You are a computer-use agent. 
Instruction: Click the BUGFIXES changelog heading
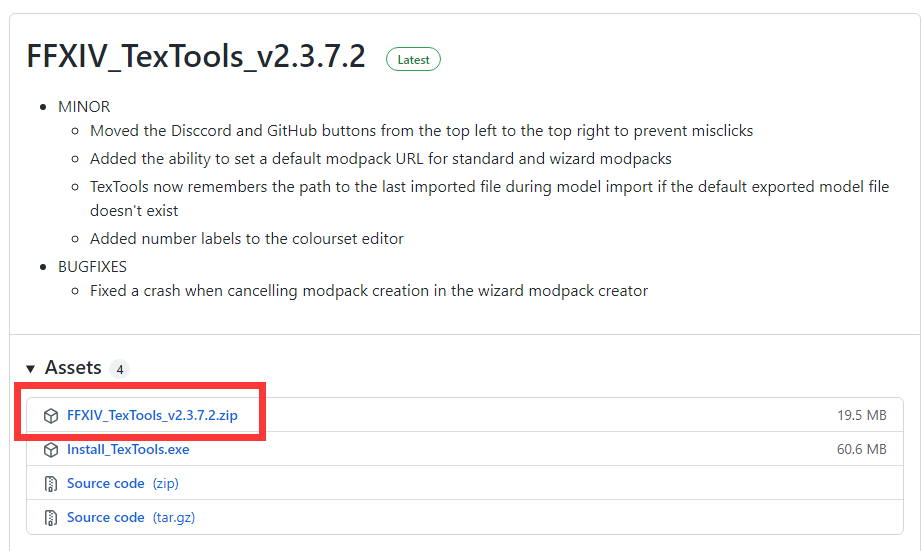[92, 267]
